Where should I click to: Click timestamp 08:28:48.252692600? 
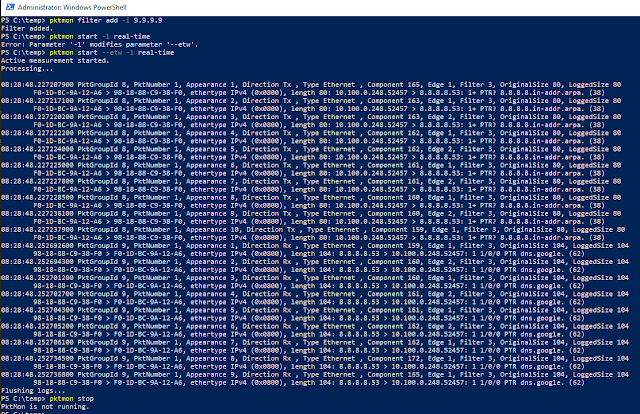(x=37, y=246)
